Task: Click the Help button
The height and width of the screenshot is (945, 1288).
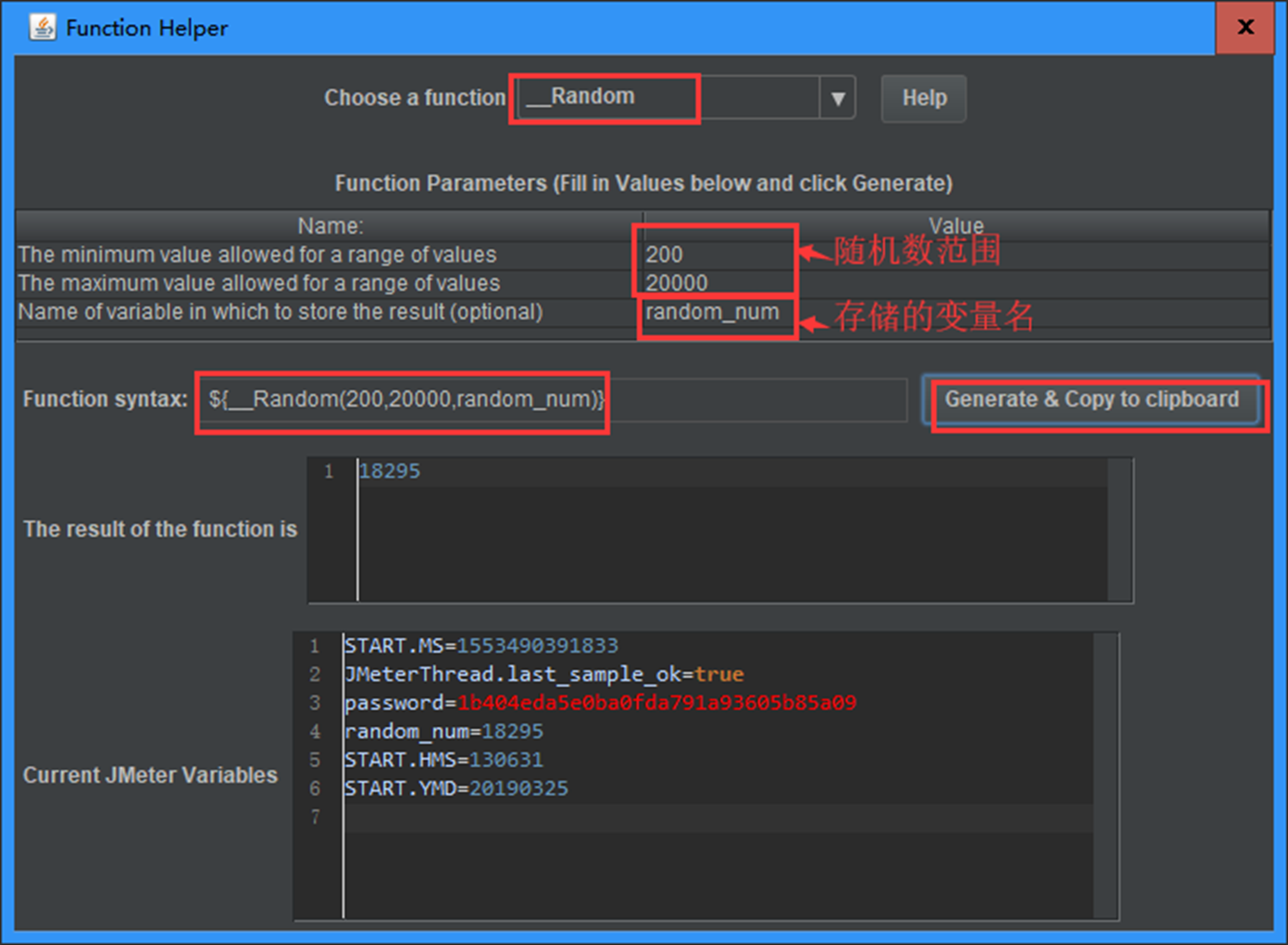Action: pos(924,99)
